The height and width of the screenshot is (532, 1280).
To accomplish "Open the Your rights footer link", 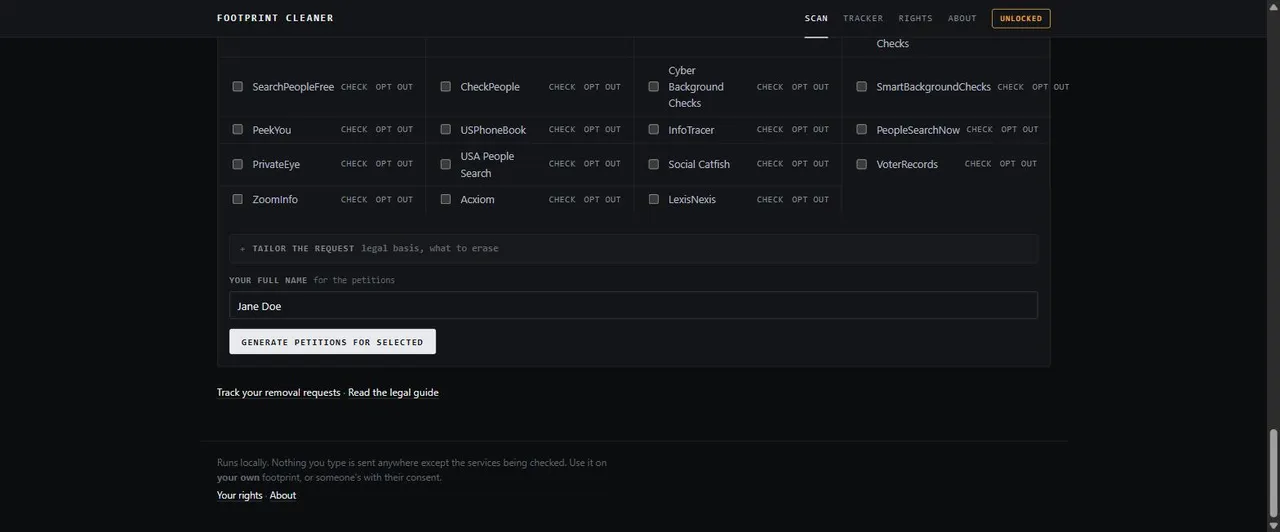I will [x=240, y=495].
